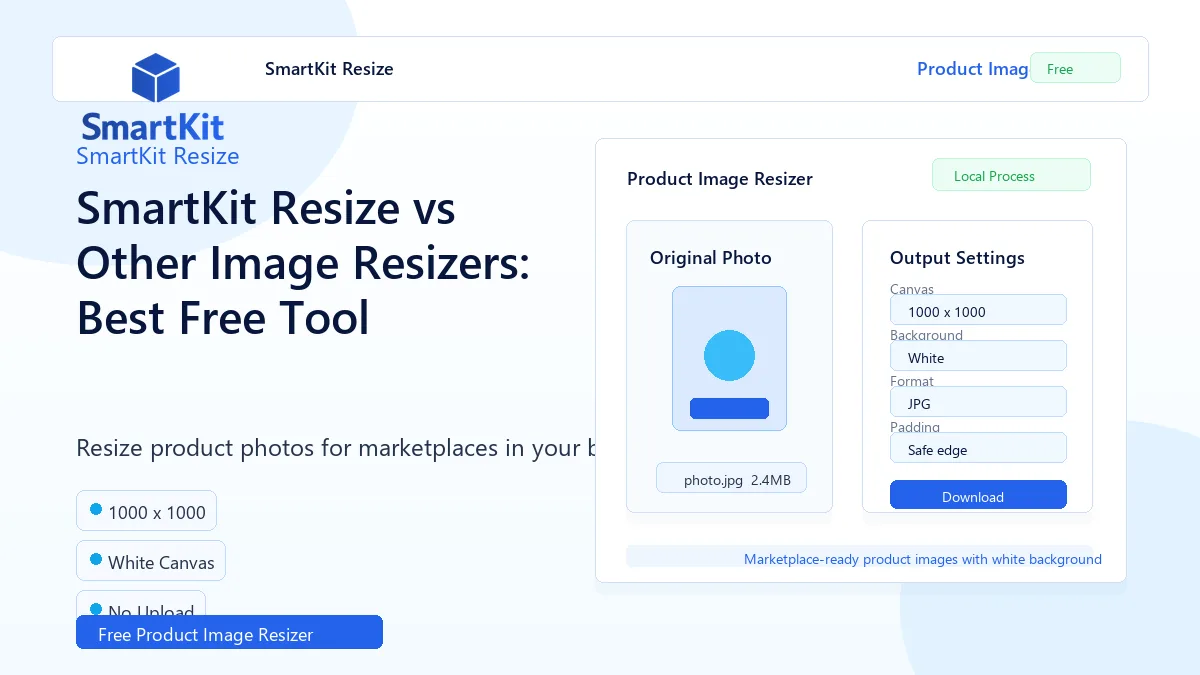Open the Product Image nav link

pyautogui.click(x=973, y=69)
